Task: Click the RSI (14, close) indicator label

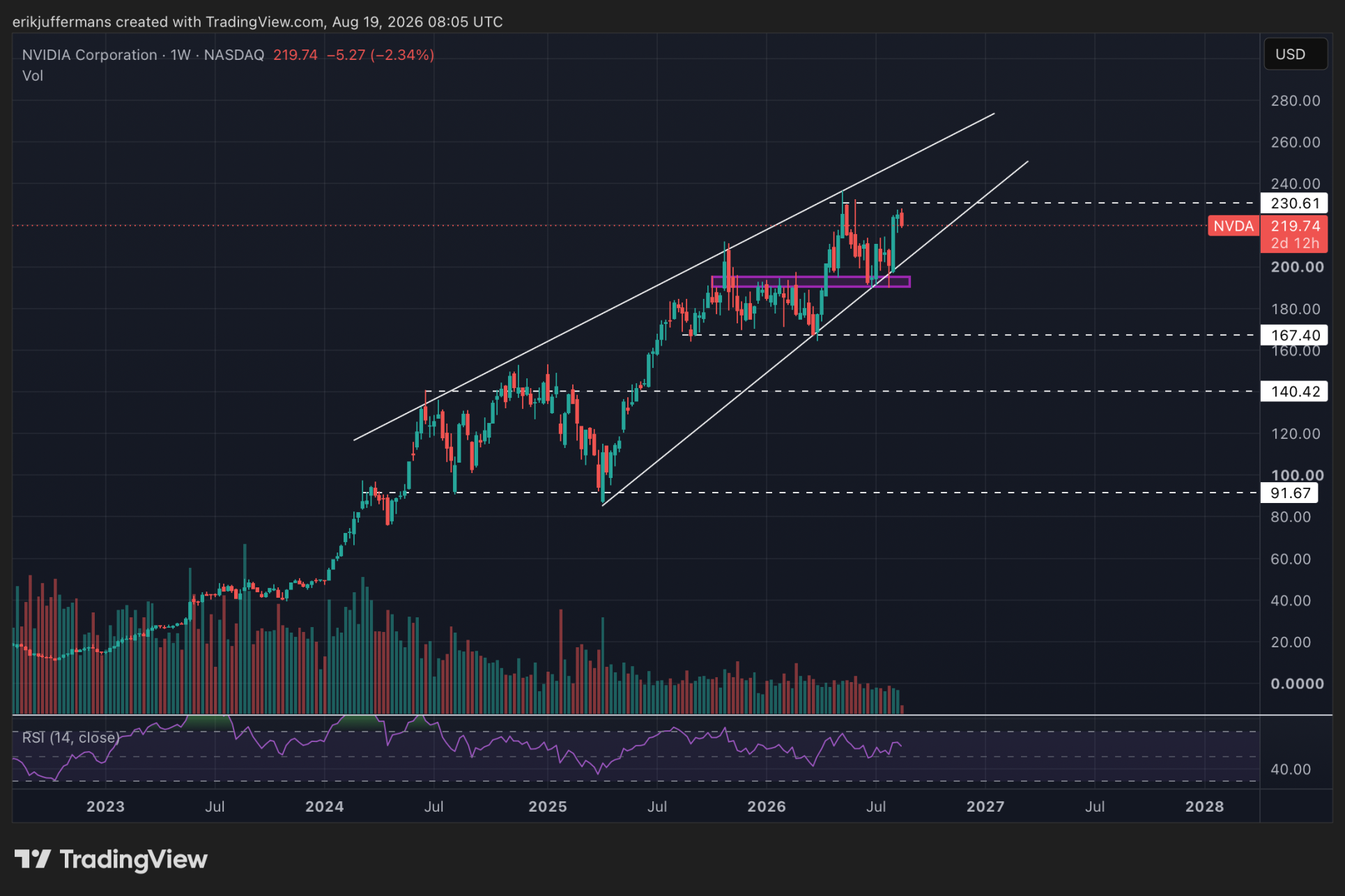Action: tap(70, 737)
